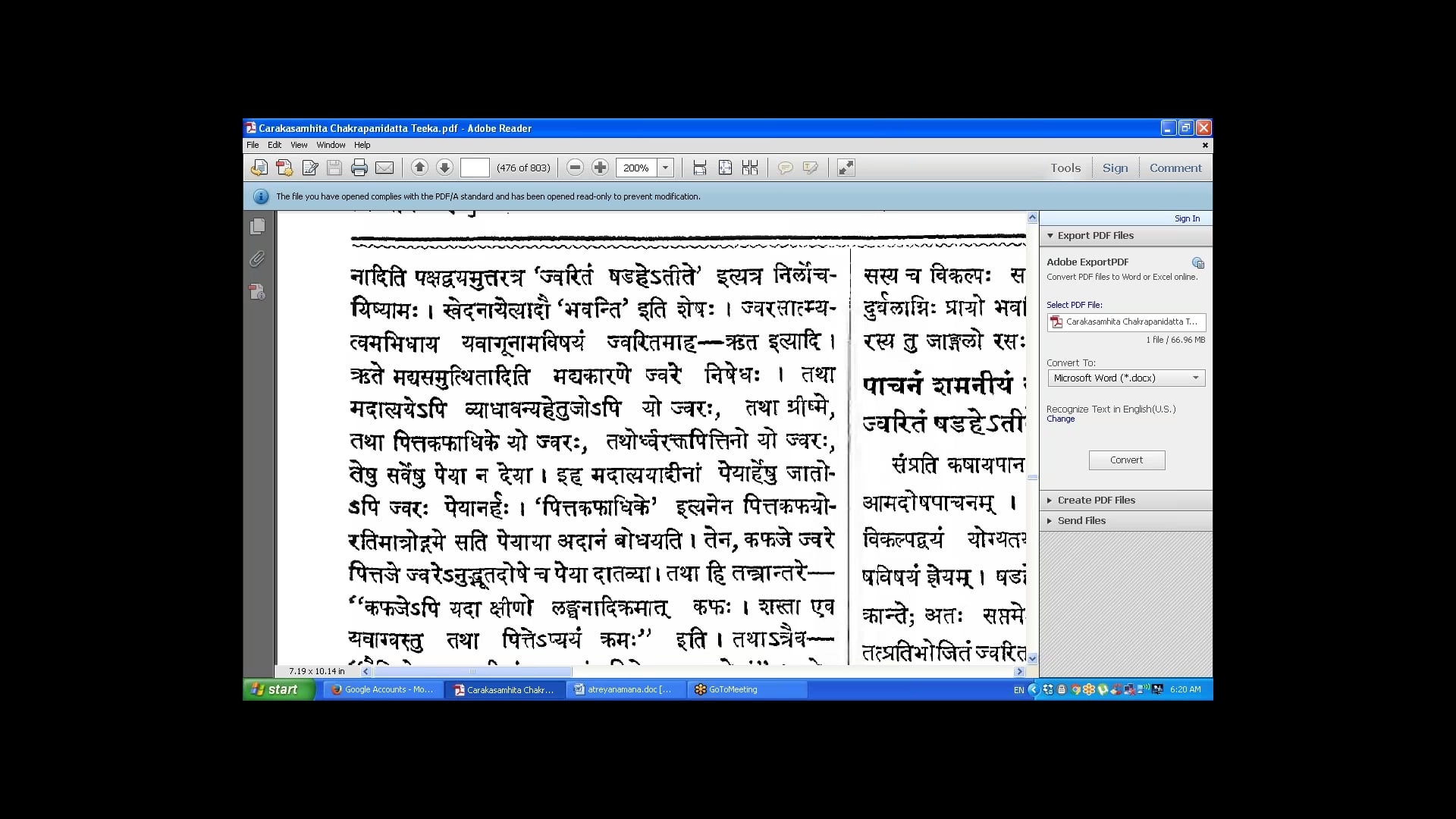This screenshot has width=1456, height=819.
Task: Open page thumbnails sidebar panel
Action: [x=258, y=227]
